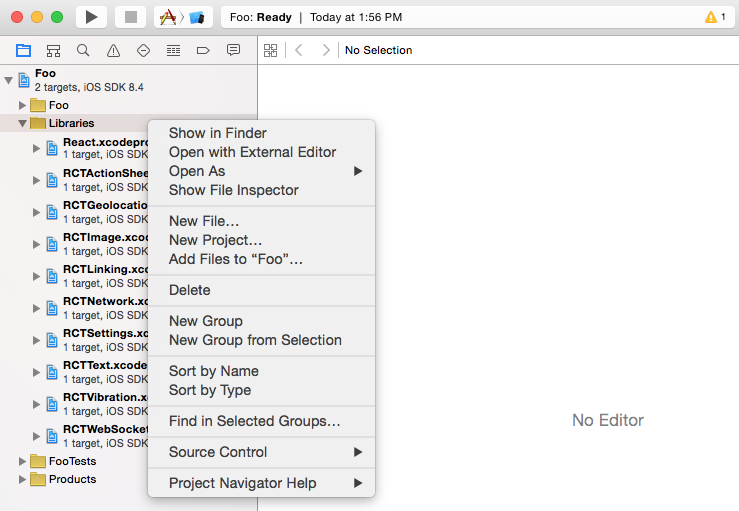Expand the FooTests group
739x511 pixels.
(22, 461)
